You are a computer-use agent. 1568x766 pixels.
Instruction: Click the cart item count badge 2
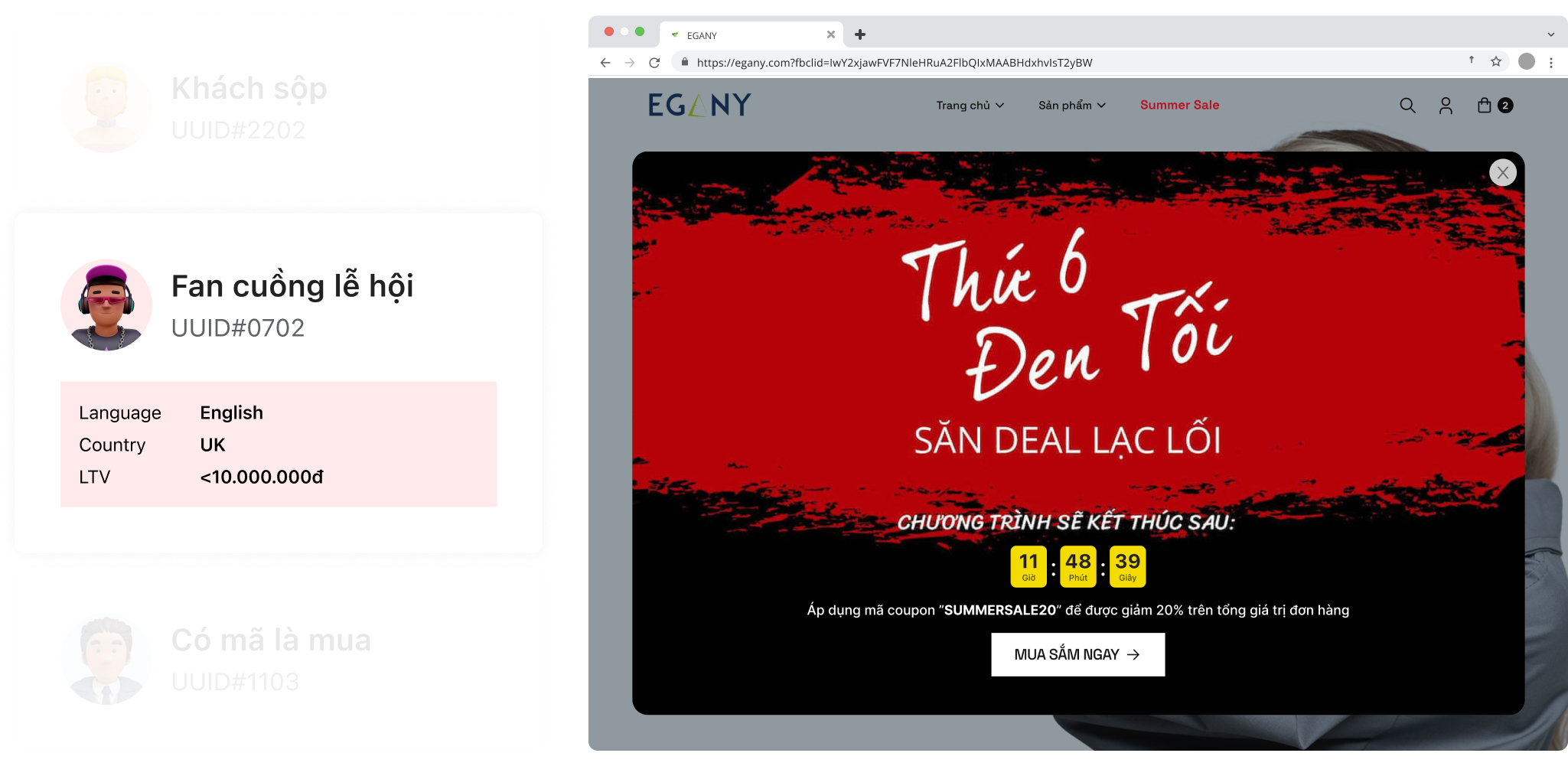click(1504, 106)
